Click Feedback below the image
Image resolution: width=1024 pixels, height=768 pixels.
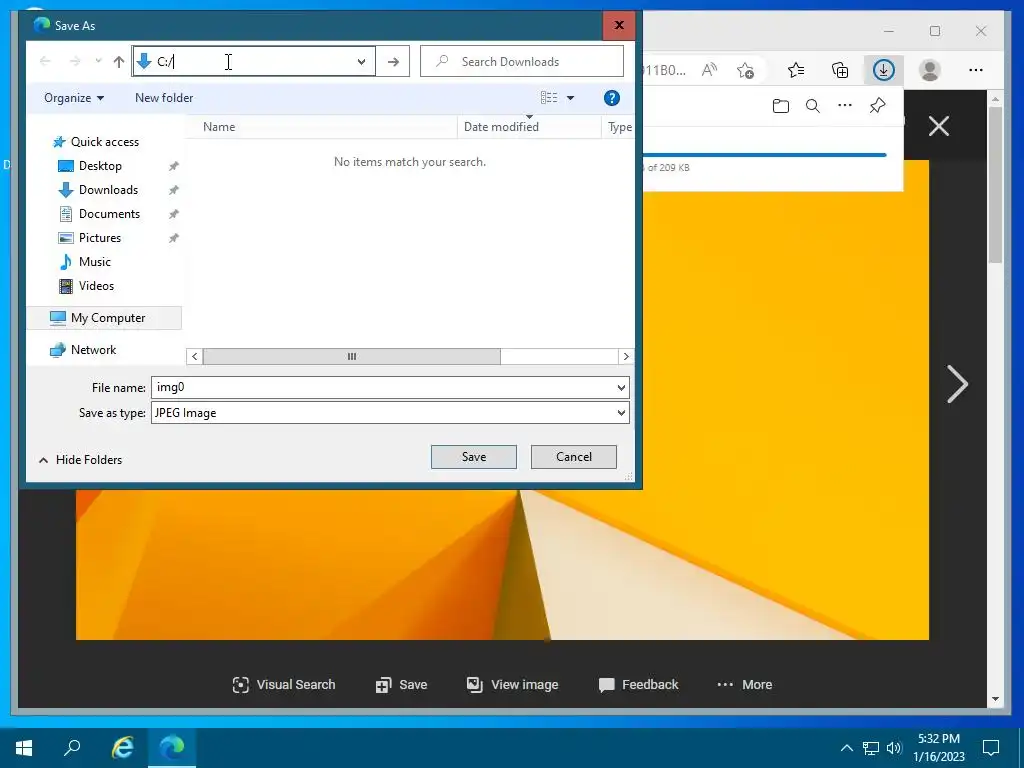coord(638,684)
